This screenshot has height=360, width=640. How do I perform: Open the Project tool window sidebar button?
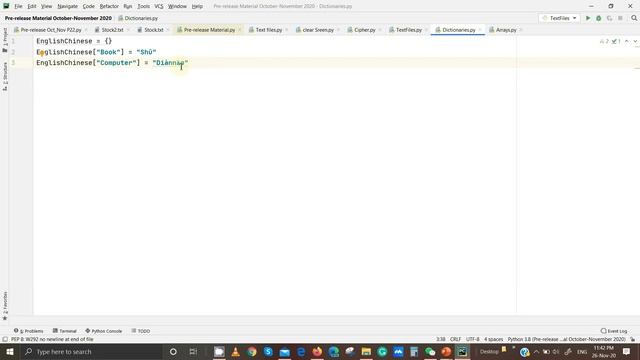click(x=5, y=40)
